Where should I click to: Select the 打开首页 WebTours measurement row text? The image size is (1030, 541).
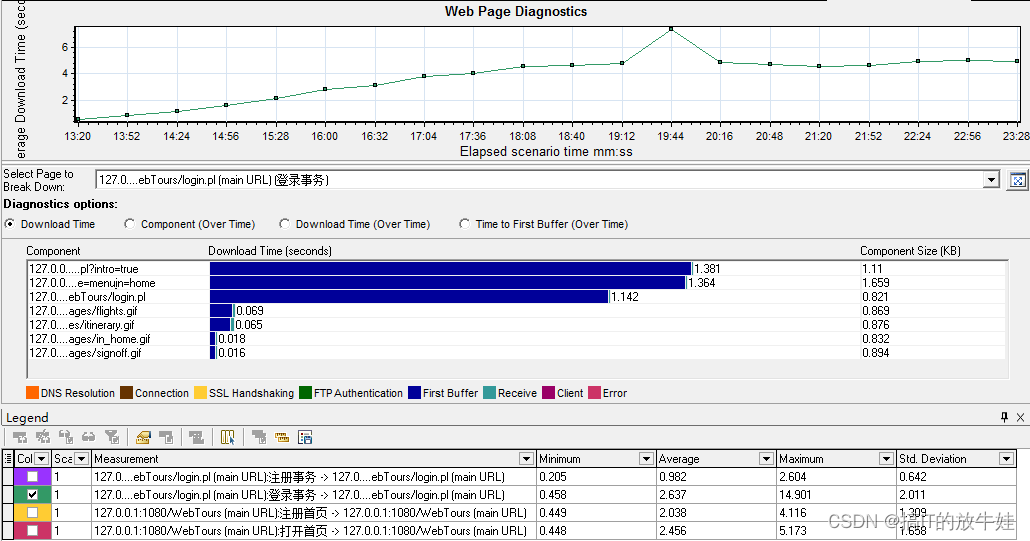pos(310,530)
